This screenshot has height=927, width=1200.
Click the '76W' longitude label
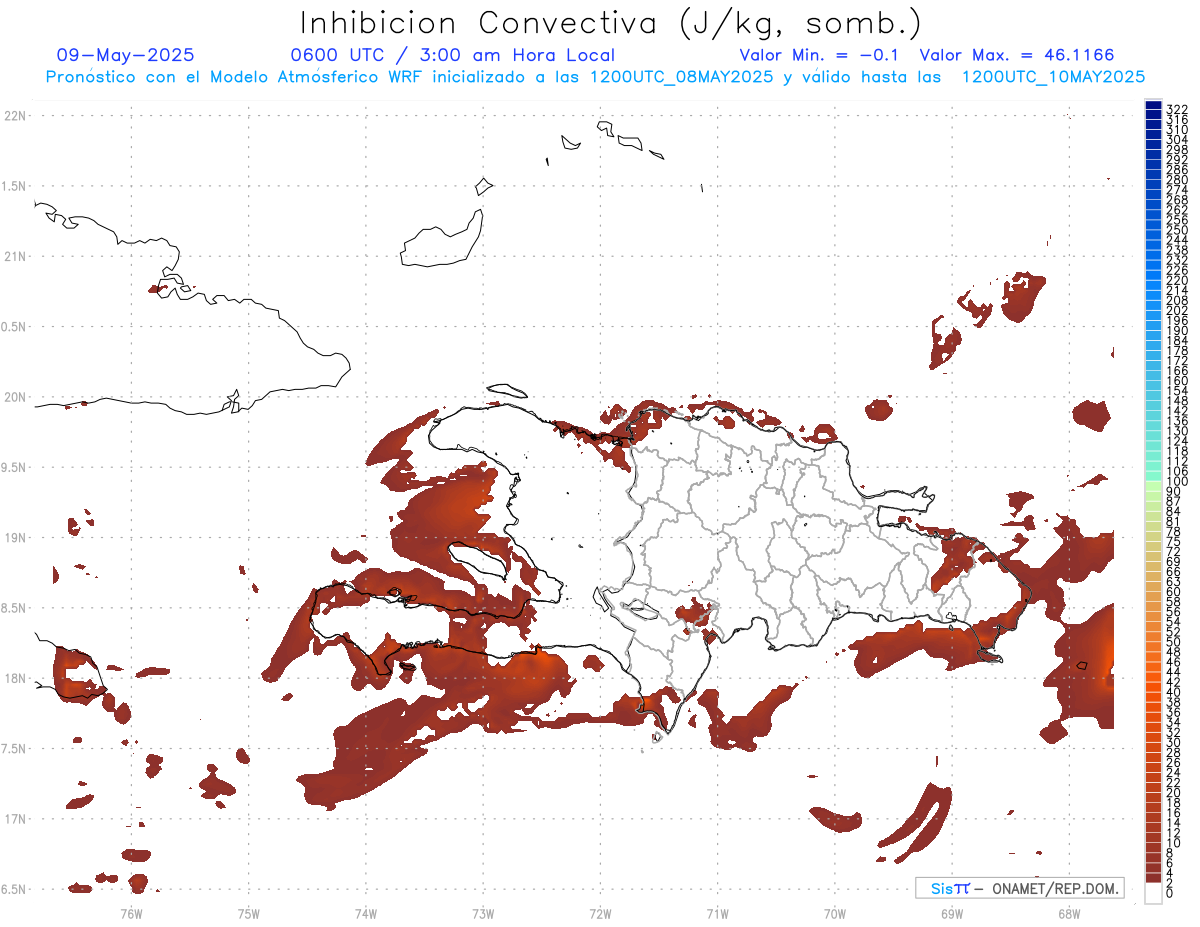coord(131,913)
